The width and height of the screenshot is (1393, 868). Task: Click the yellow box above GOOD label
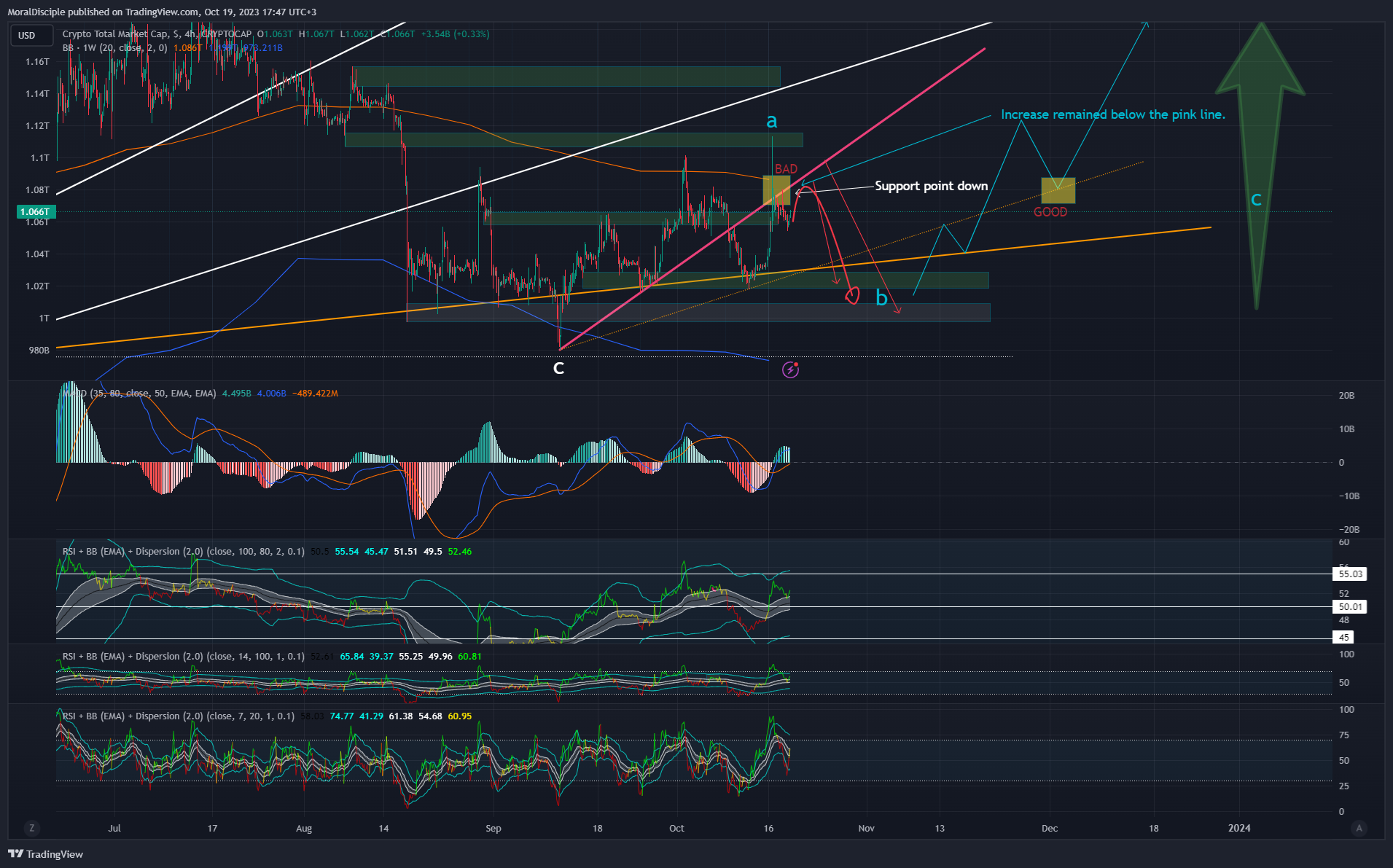pyautogui.click(x=1058, y=191)
